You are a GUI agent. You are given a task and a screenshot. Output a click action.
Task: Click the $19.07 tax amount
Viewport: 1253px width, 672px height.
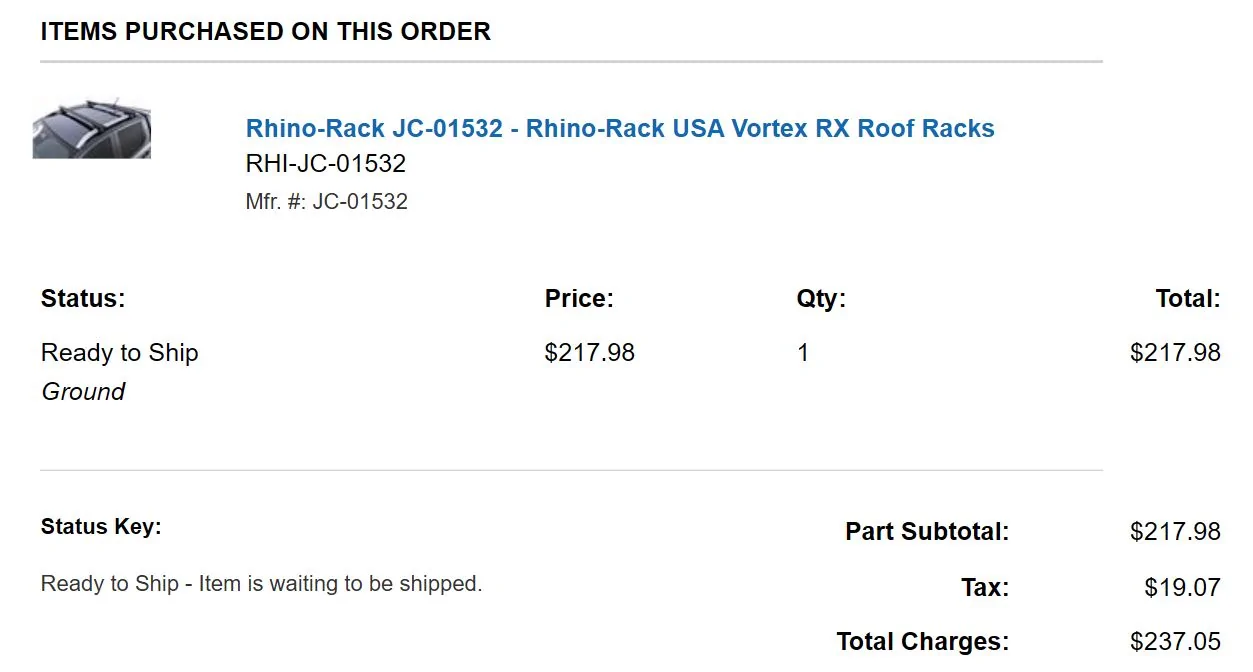pos(1183,587)
